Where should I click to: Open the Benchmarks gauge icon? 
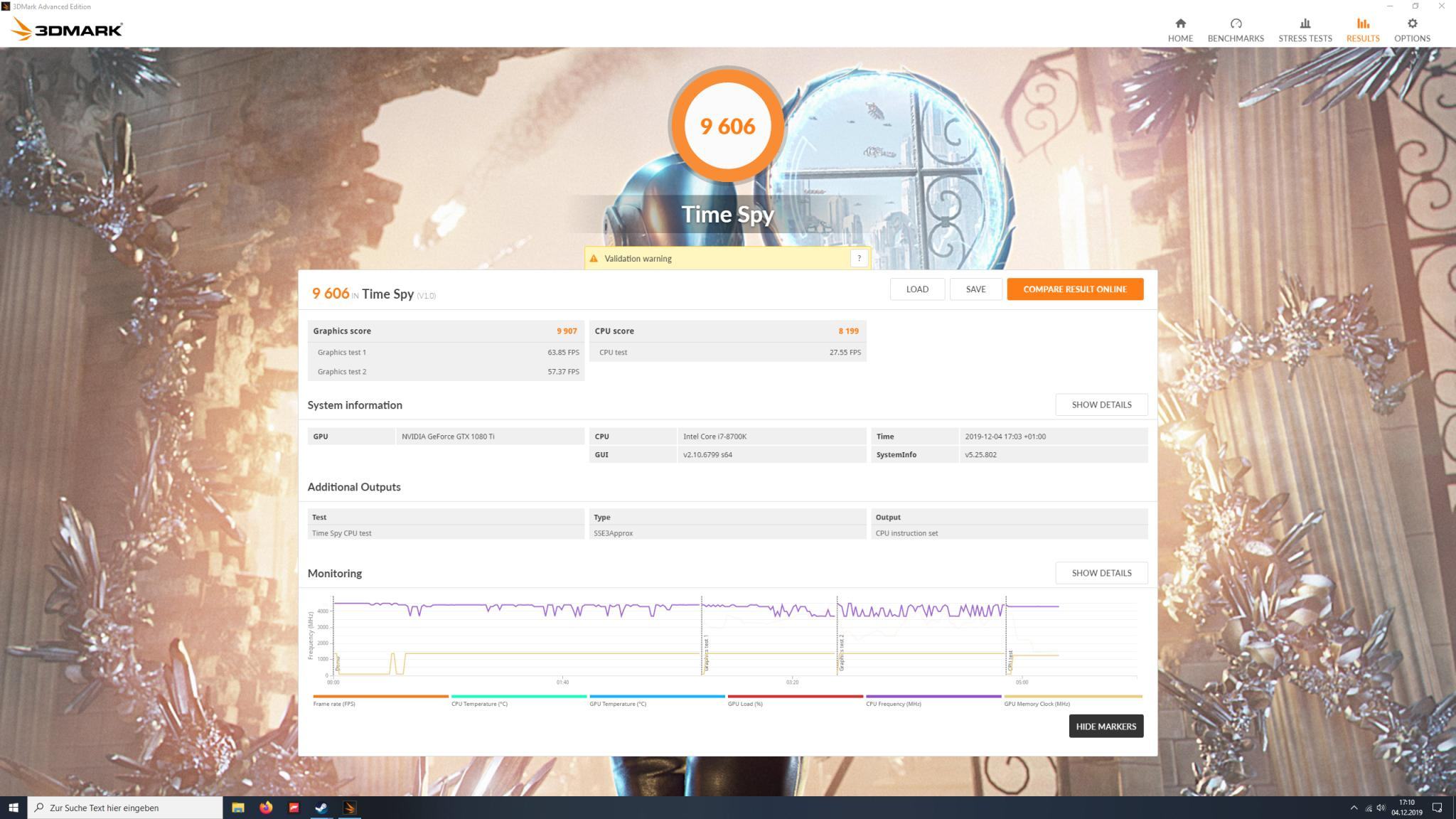(x=1236, y=23)
